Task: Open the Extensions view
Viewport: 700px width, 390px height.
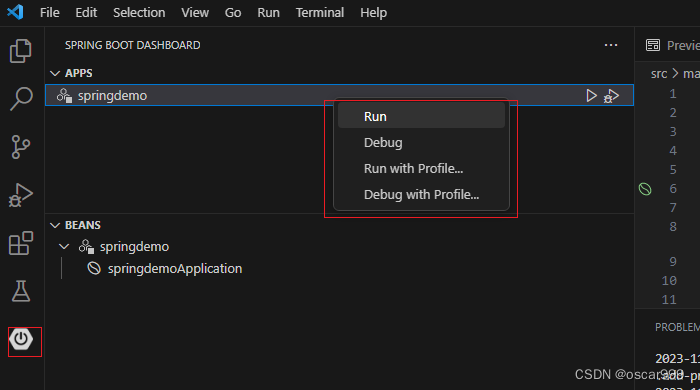Action: [x=21, y=243]
